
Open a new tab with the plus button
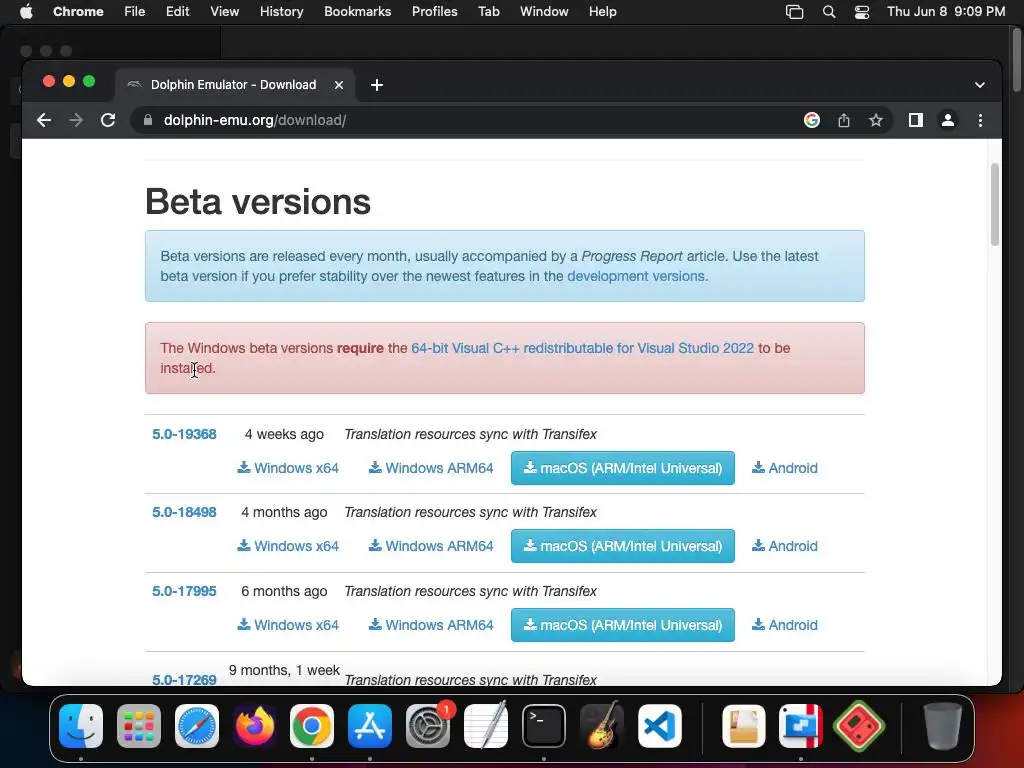[377, 85]
